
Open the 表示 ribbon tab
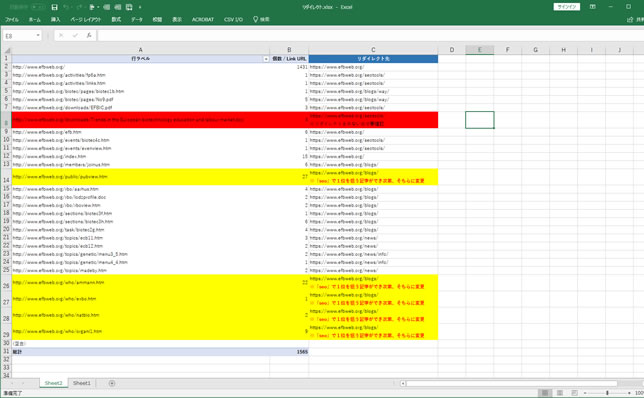177,19
